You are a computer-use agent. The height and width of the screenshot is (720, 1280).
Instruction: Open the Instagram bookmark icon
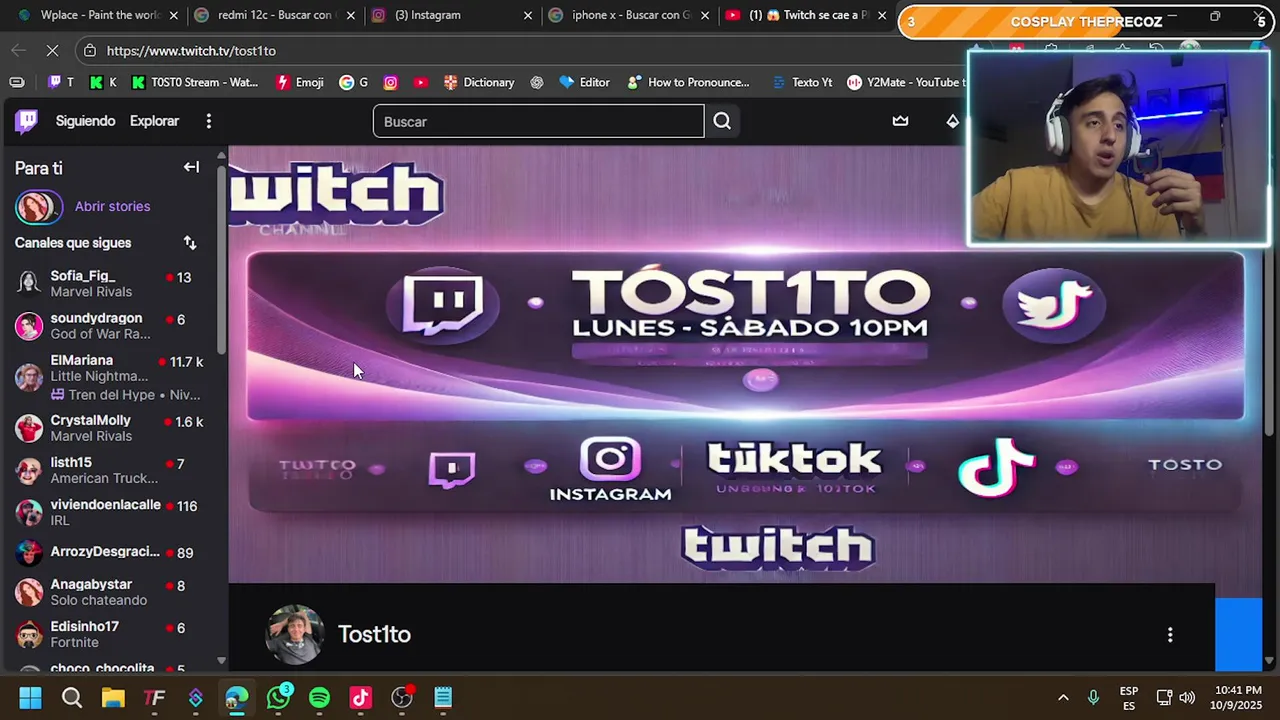390,82
